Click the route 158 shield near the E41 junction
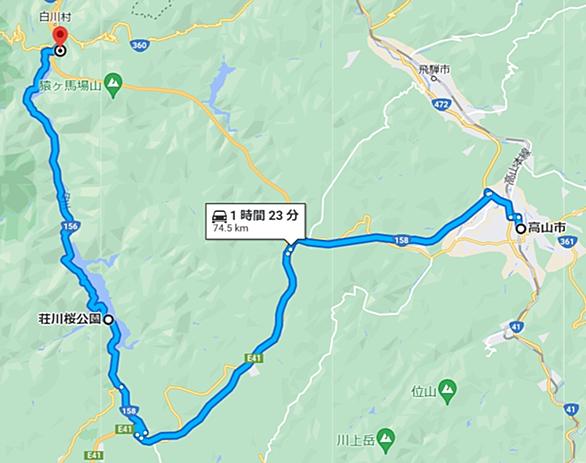This screenshot has width=586, height=463. coord(129,411)
